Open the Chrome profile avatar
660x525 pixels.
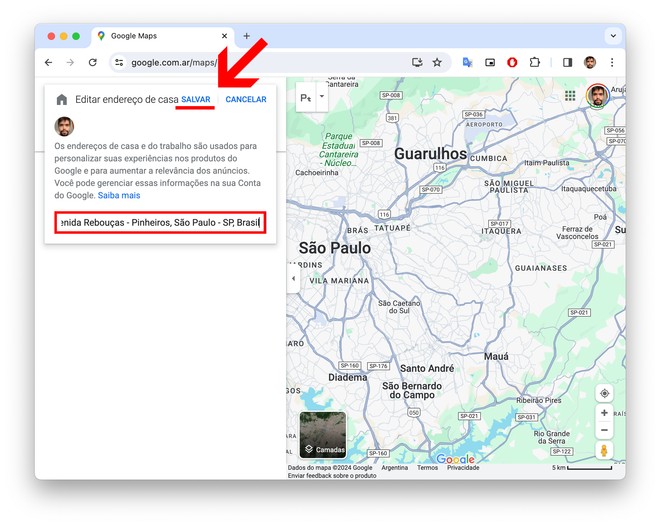coord(590,62)
